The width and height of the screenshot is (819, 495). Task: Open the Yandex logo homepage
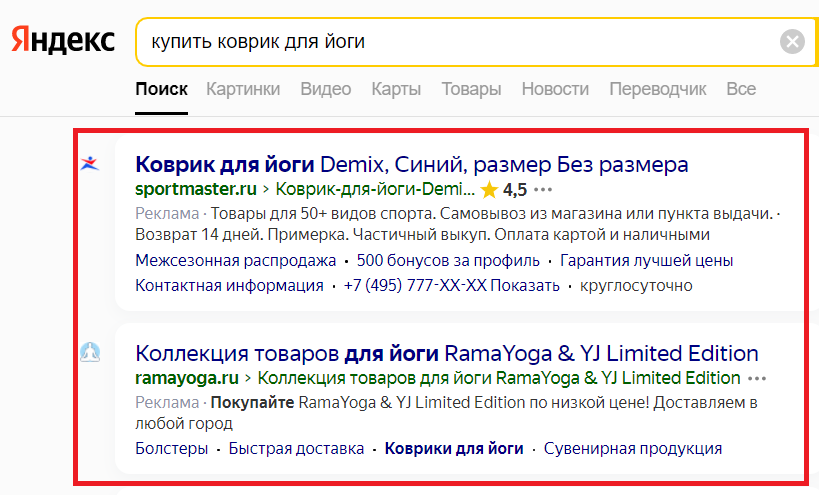pyautogui.click(x=63, y=41)
